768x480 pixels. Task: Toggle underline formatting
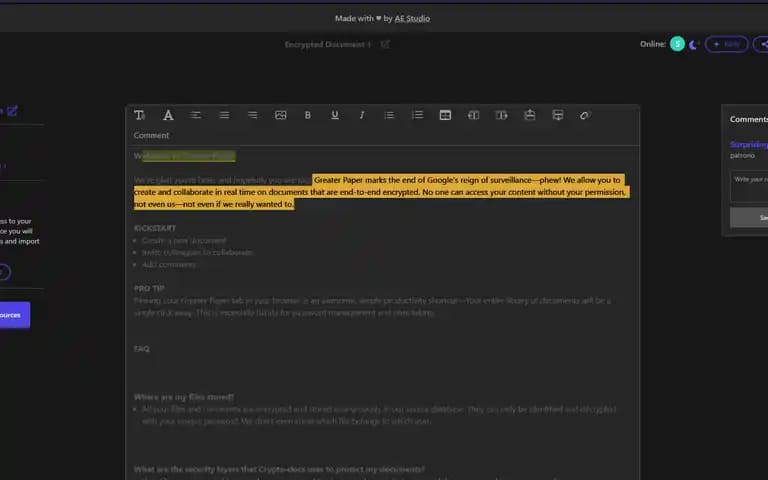point(335,115)
